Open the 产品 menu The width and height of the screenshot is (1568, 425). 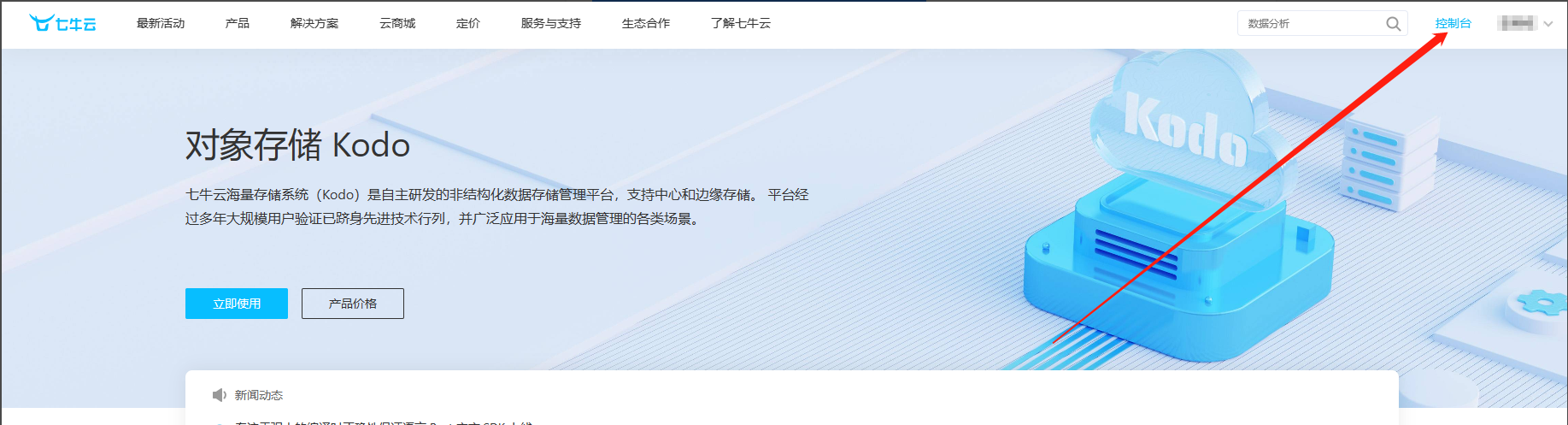tap(238, 23)
